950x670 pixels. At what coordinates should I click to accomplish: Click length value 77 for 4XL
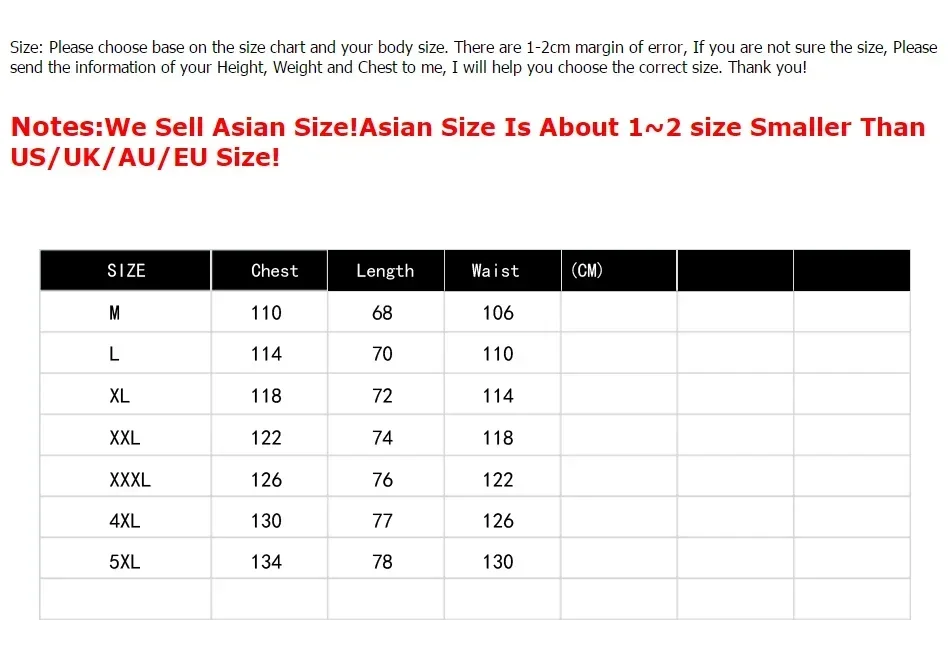pyautogui.click(x=382, y=520)
